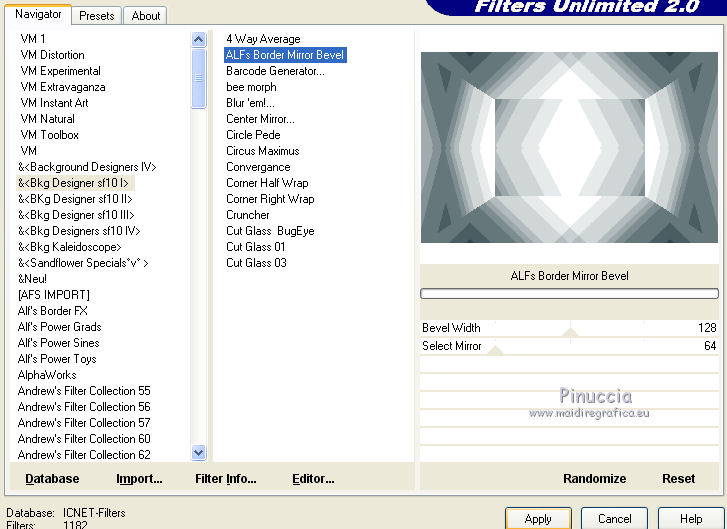Choose the Cut Glass 03 filter

(256, 263)
